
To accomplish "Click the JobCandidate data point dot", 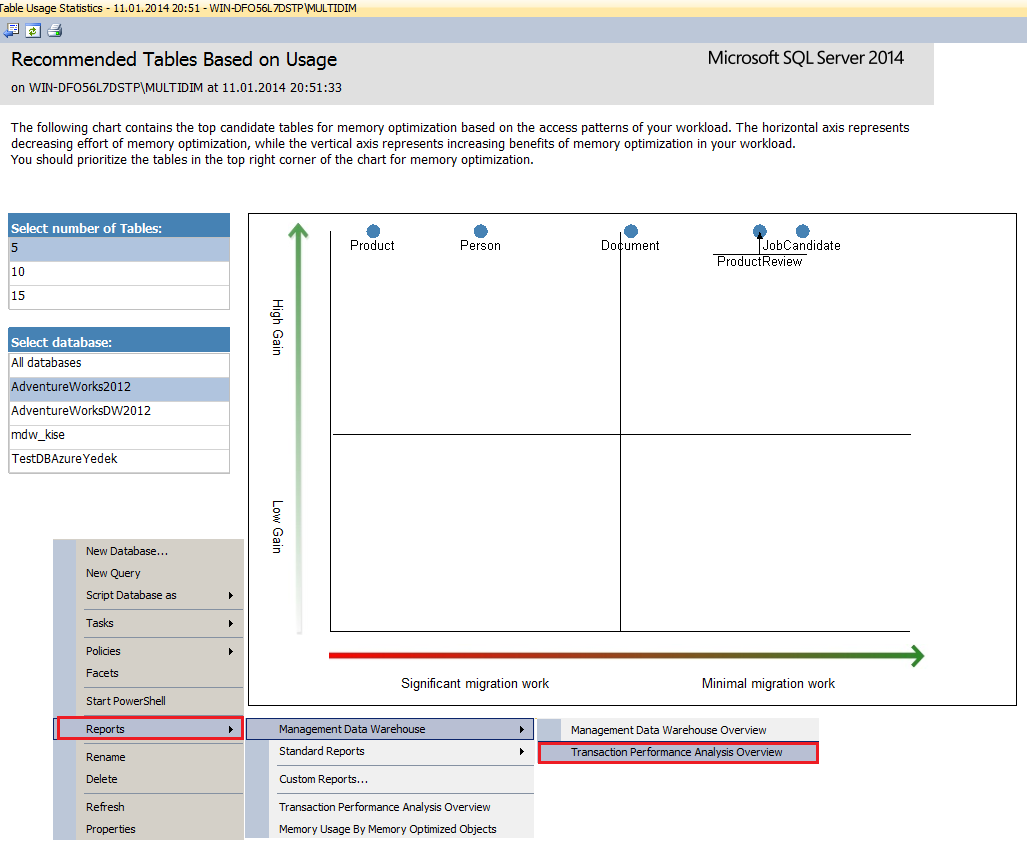I will click(802, 231).
